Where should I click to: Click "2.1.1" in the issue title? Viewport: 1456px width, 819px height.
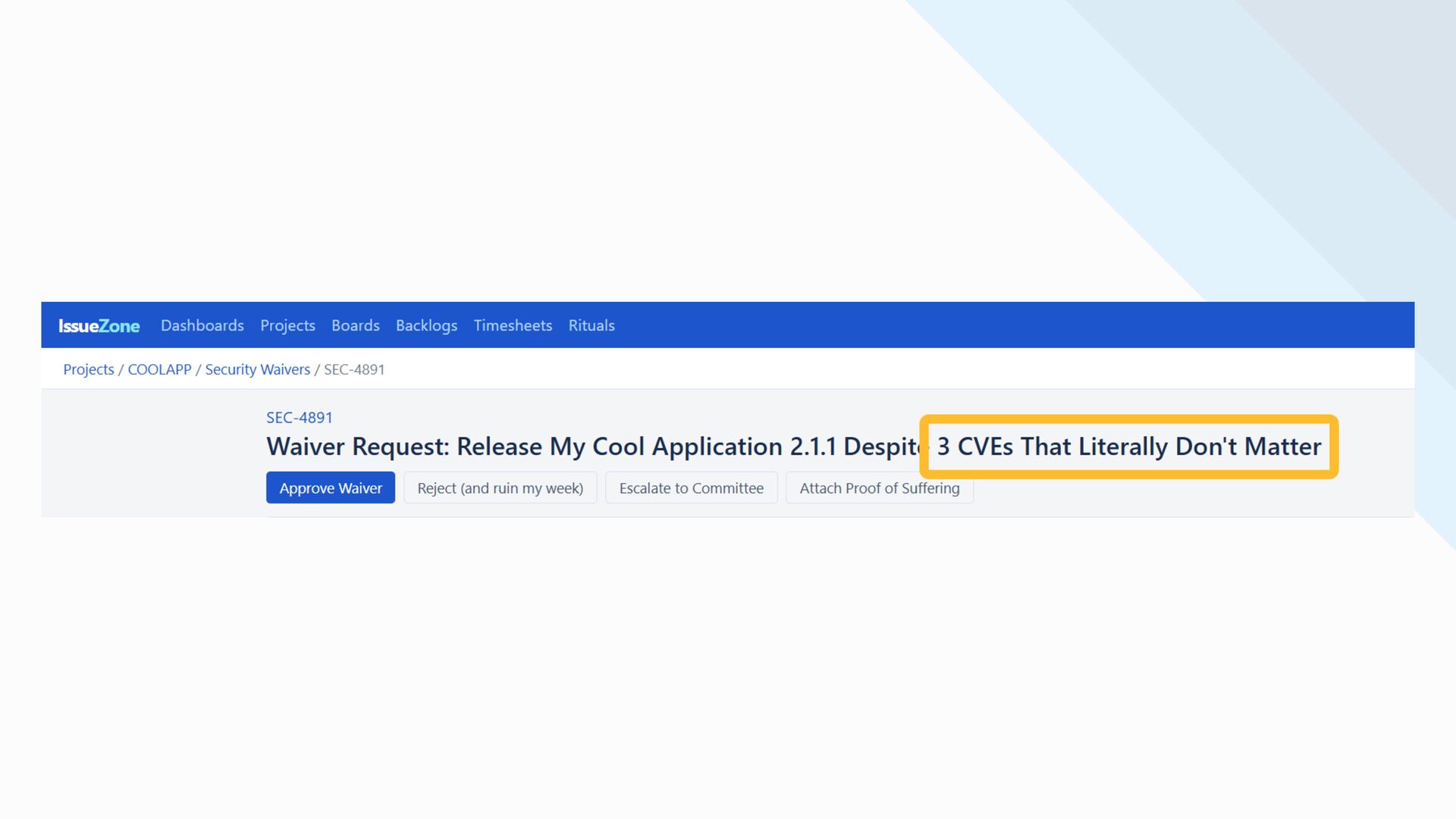pyautogui.click(x=813, y=447)
